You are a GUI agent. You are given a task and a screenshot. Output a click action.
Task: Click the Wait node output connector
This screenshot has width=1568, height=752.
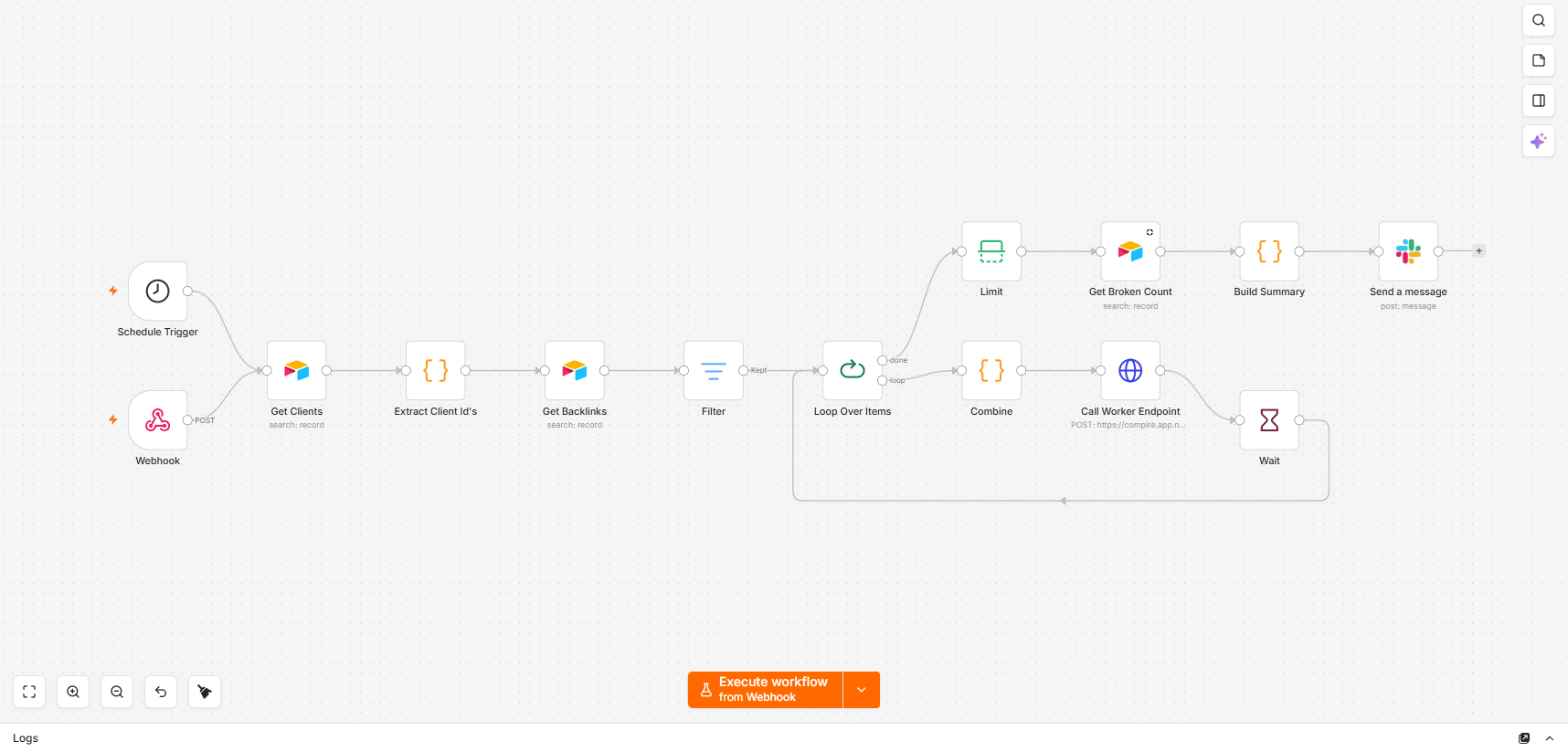(x=1298, y=420)
